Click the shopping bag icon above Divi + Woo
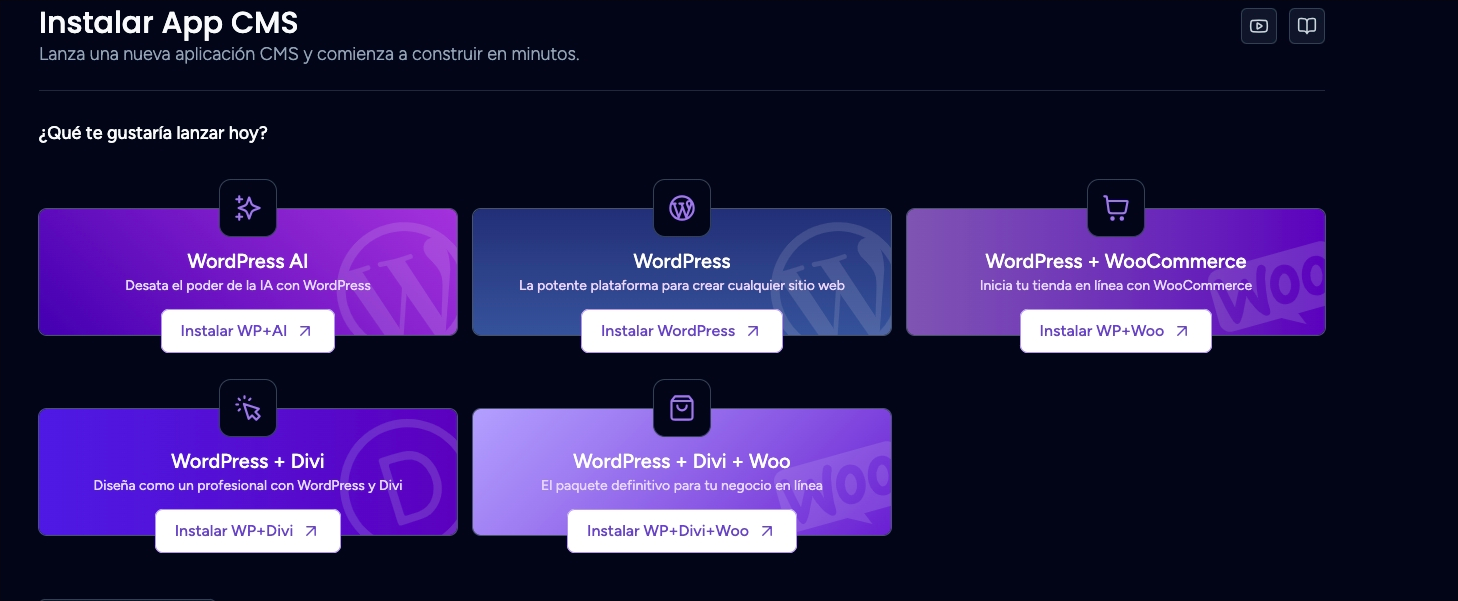Image resolution: width=1458 pixels, height=601 pixels. (682, 408)
